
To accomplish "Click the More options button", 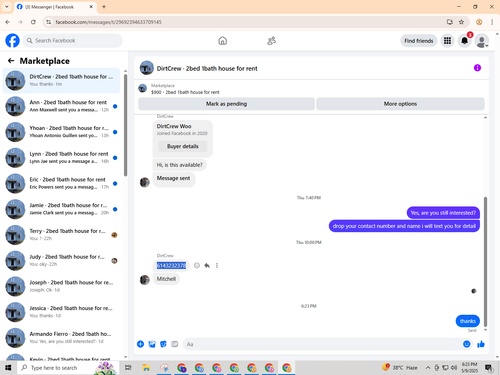I will [x=400, y=104].
